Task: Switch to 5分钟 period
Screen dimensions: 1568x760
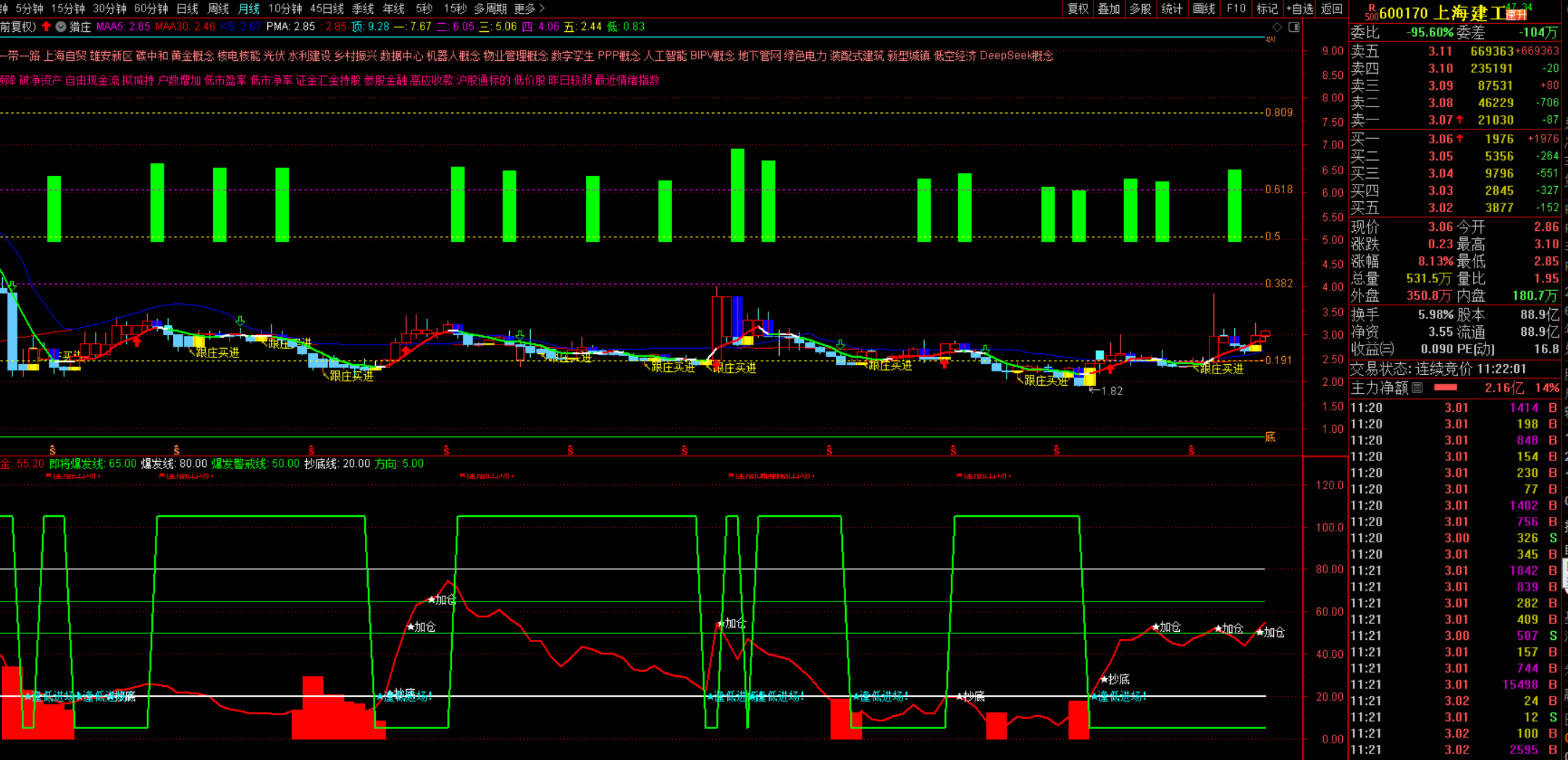Action: (x=30, y=9)
